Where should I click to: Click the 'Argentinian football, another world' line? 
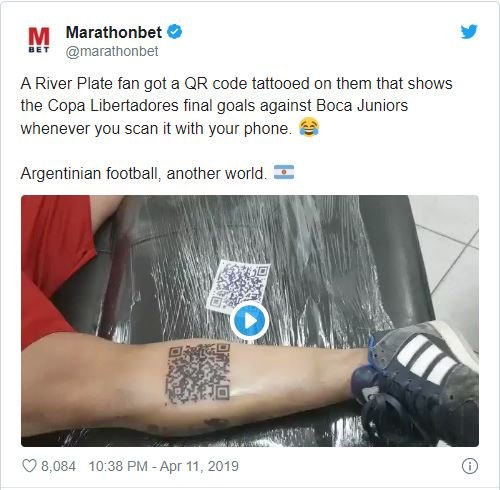pos(144,173)
